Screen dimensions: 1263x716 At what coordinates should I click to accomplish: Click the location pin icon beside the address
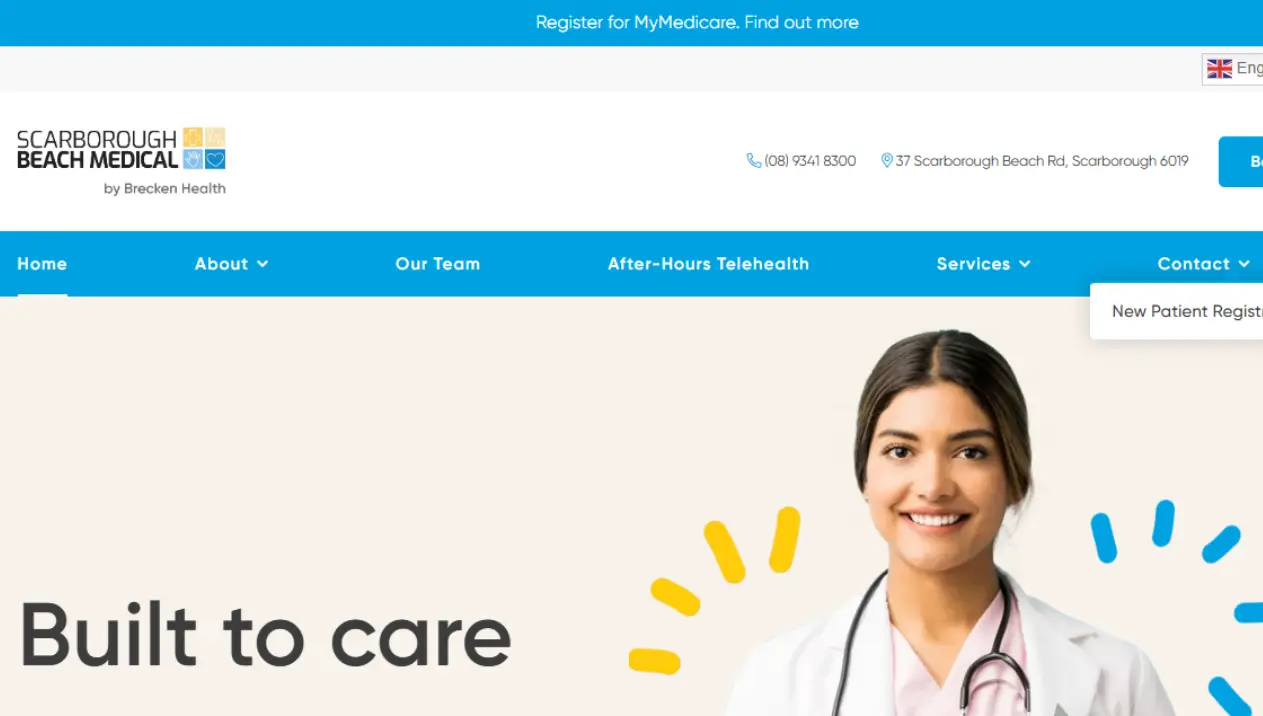pyautogui.click(x=886, y=161)
